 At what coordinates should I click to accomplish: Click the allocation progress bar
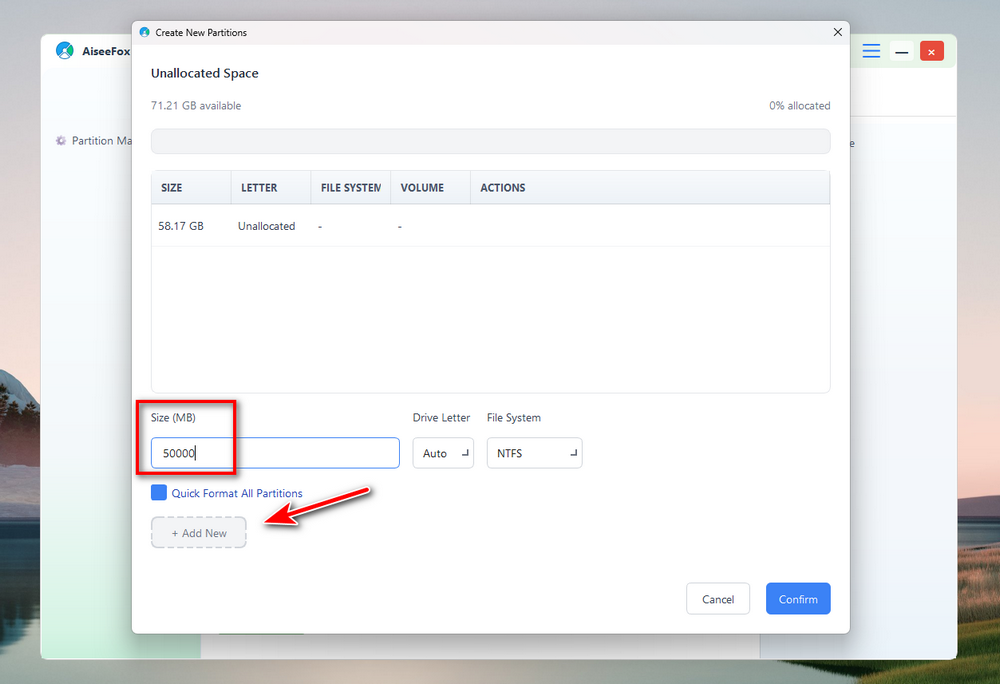tap(490, 141)
